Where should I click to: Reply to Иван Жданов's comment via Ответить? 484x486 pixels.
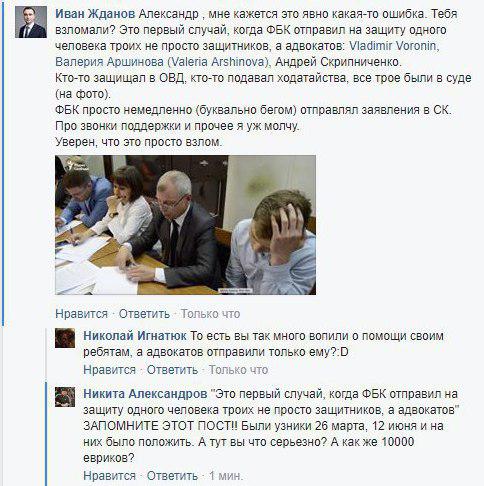[144, 314]
